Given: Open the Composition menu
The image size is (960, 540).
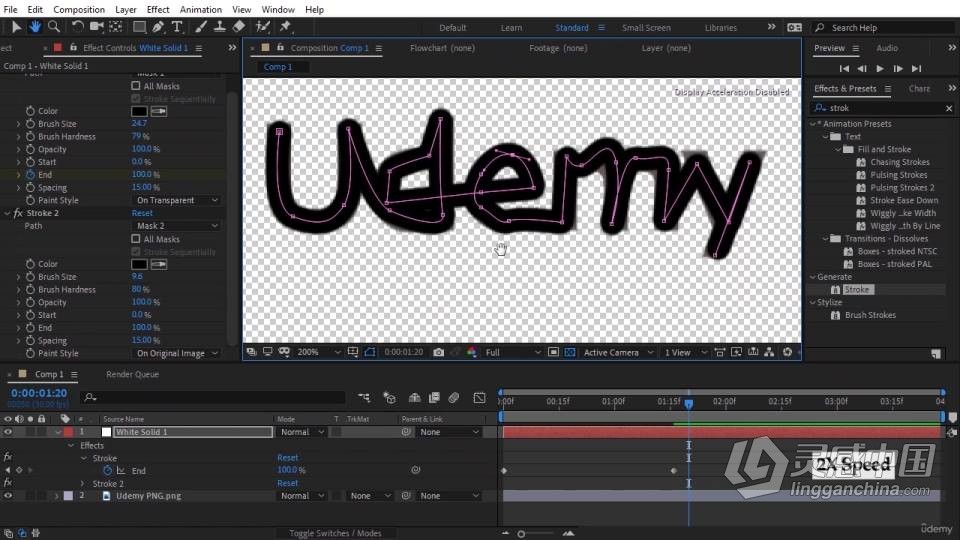Looking at the screenshot, I should pos(79,9).
